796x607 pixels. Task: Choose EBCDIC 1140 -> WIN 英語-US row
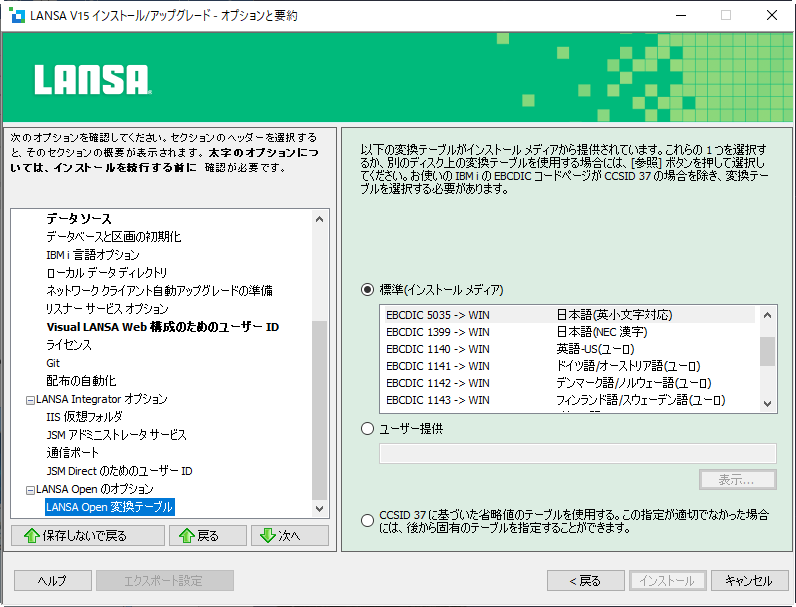[570, 349]
